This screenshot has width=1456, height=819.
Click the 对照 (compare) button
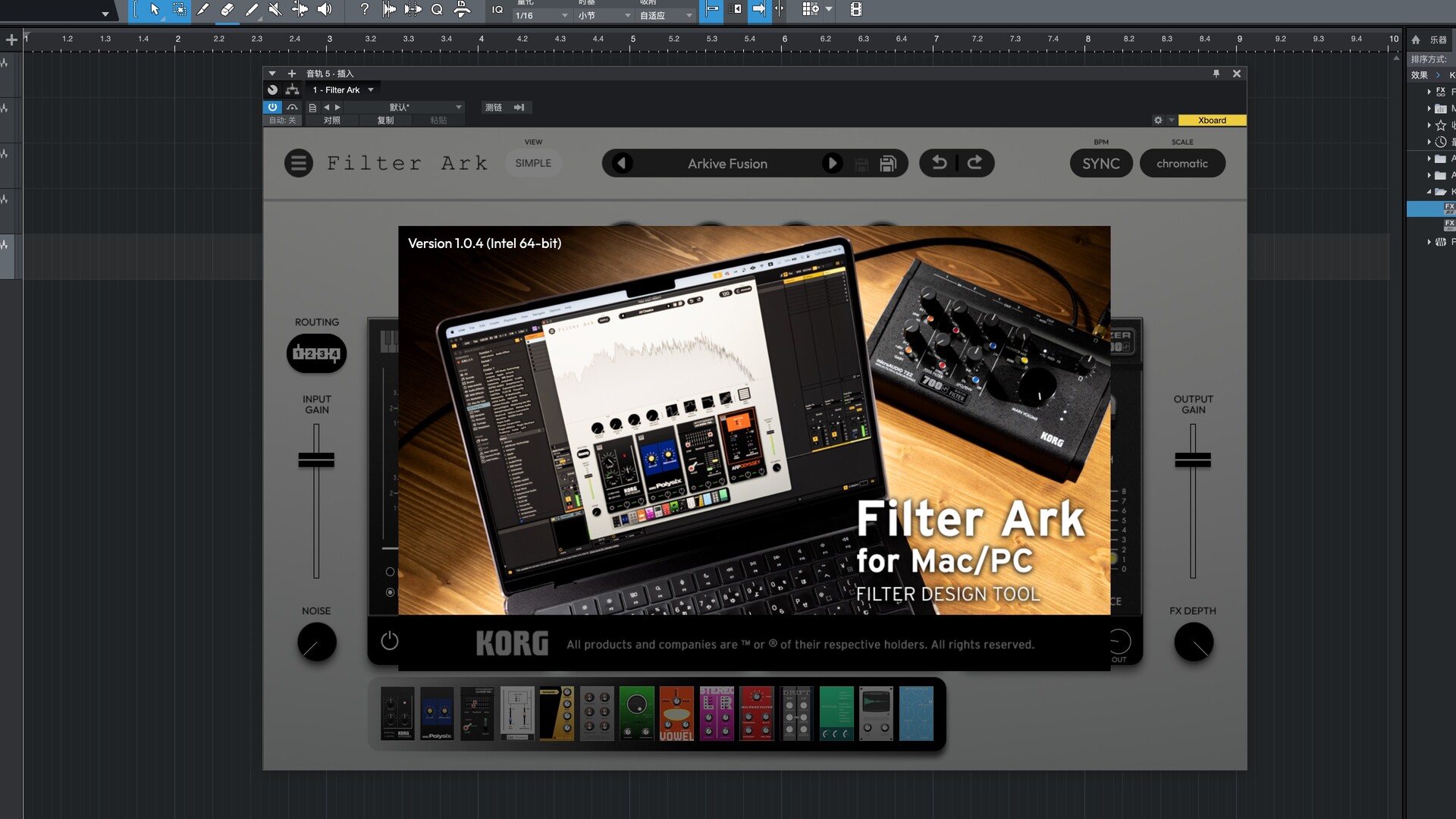pos(331,120)
